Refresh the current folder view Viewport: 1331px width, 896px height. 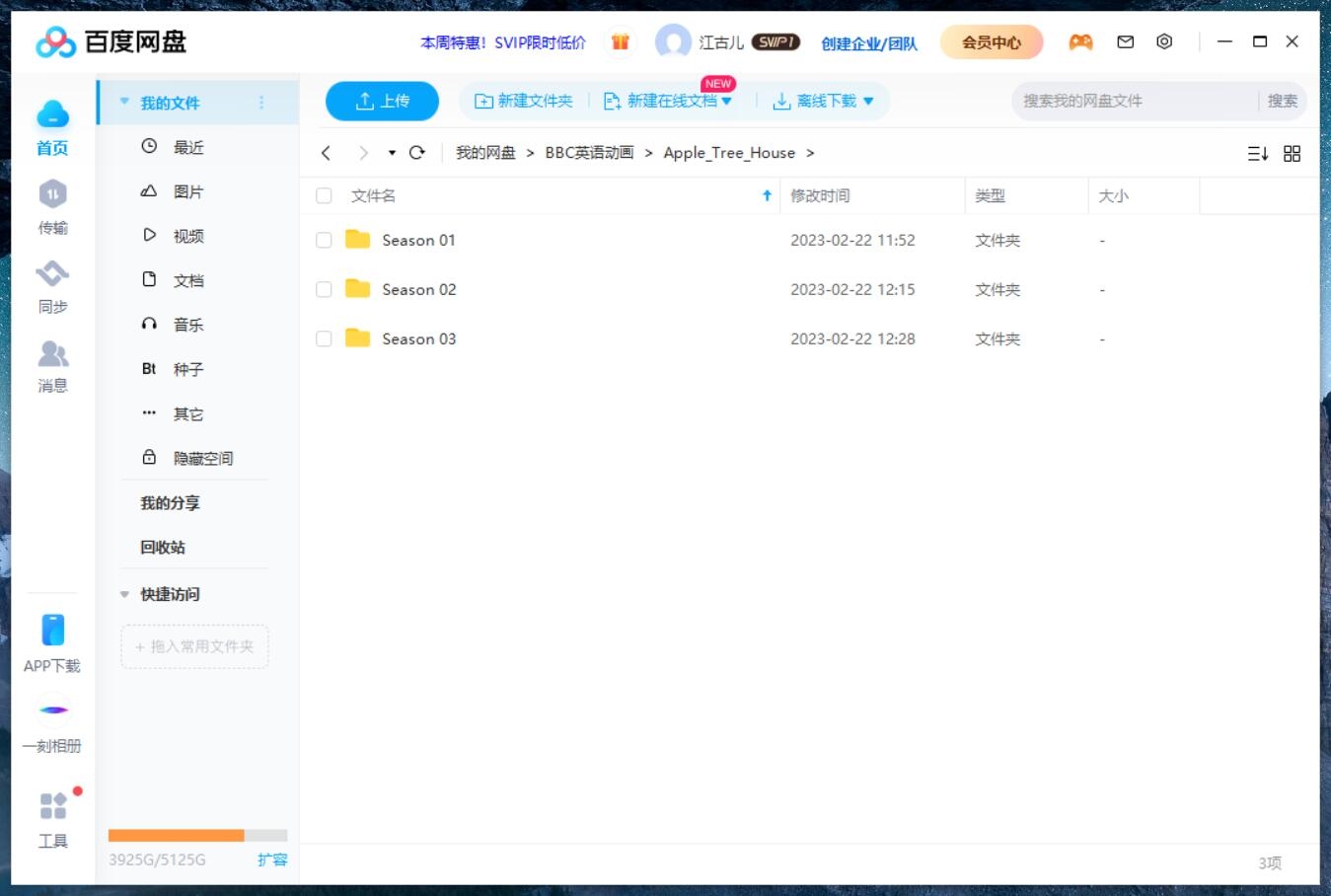416,153
